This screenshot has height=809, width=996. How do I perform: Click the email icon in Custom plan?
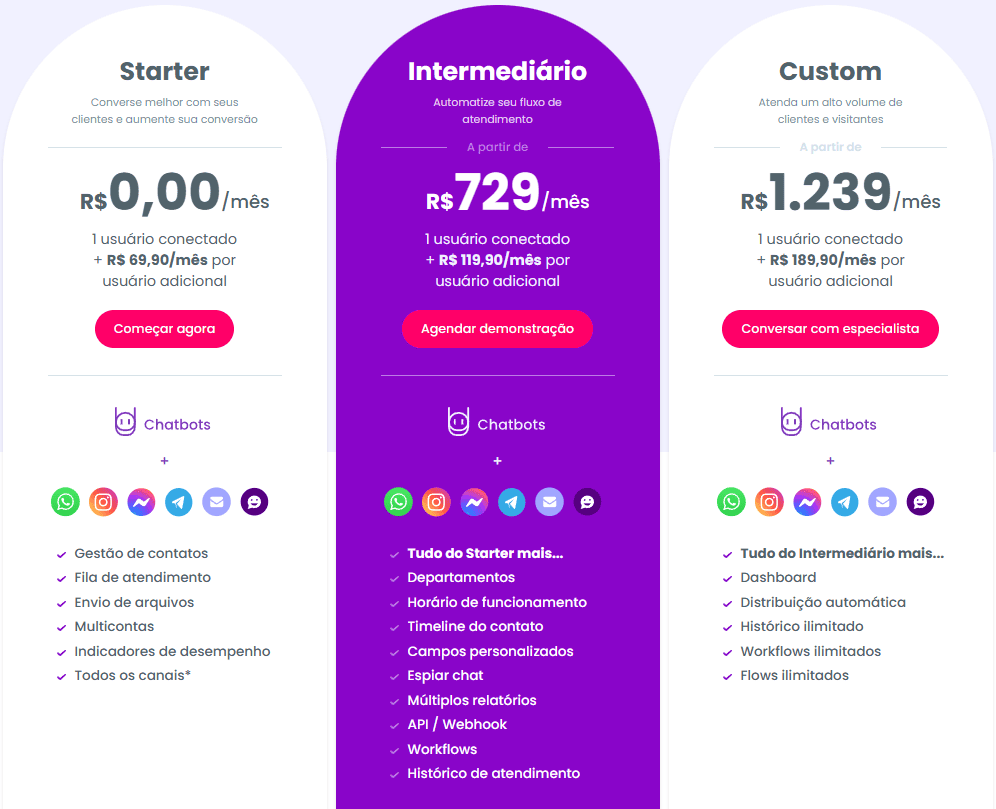[883, 502]
